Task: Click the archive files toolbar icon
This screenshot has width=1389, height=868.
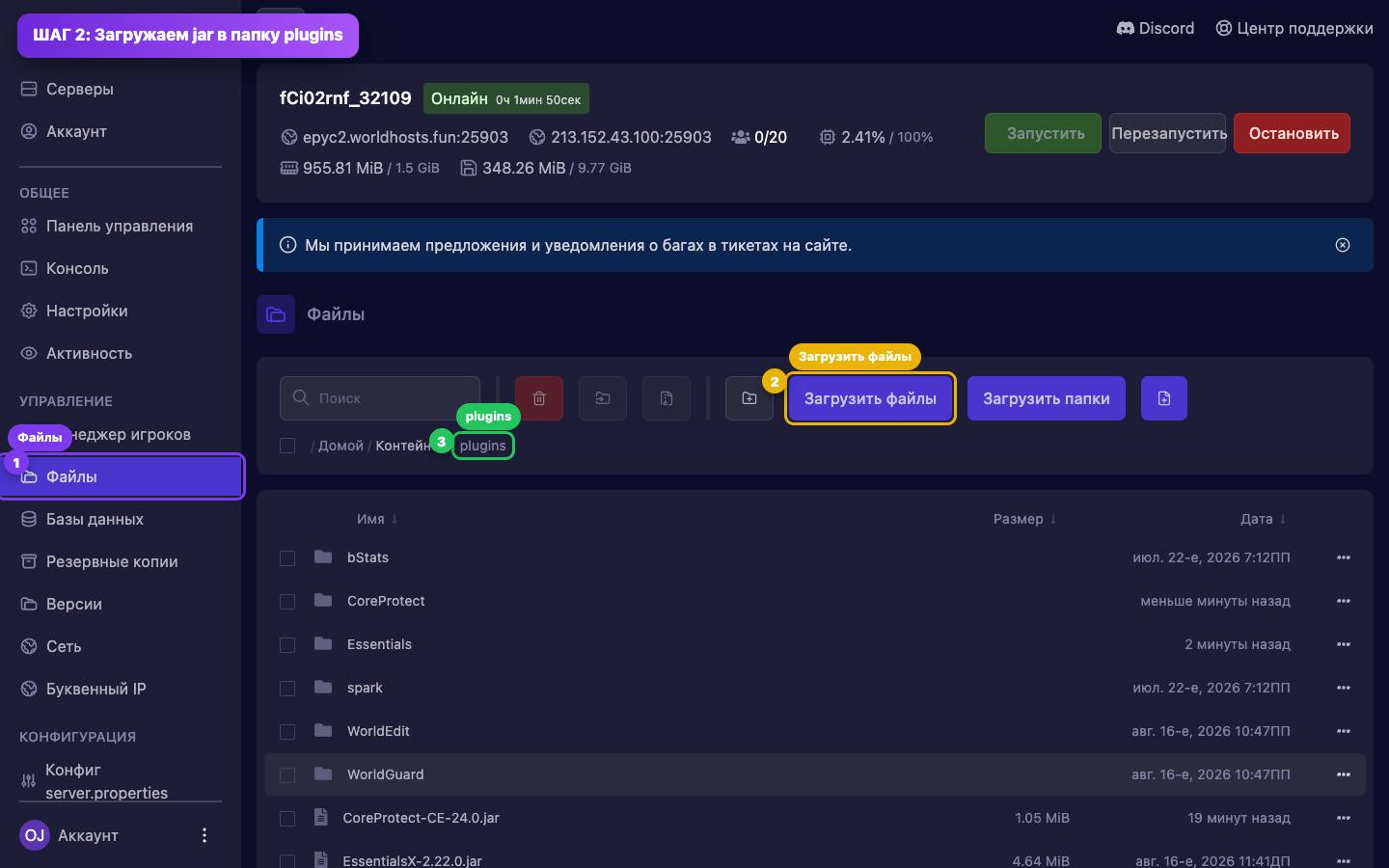Action: pos(667,398)
